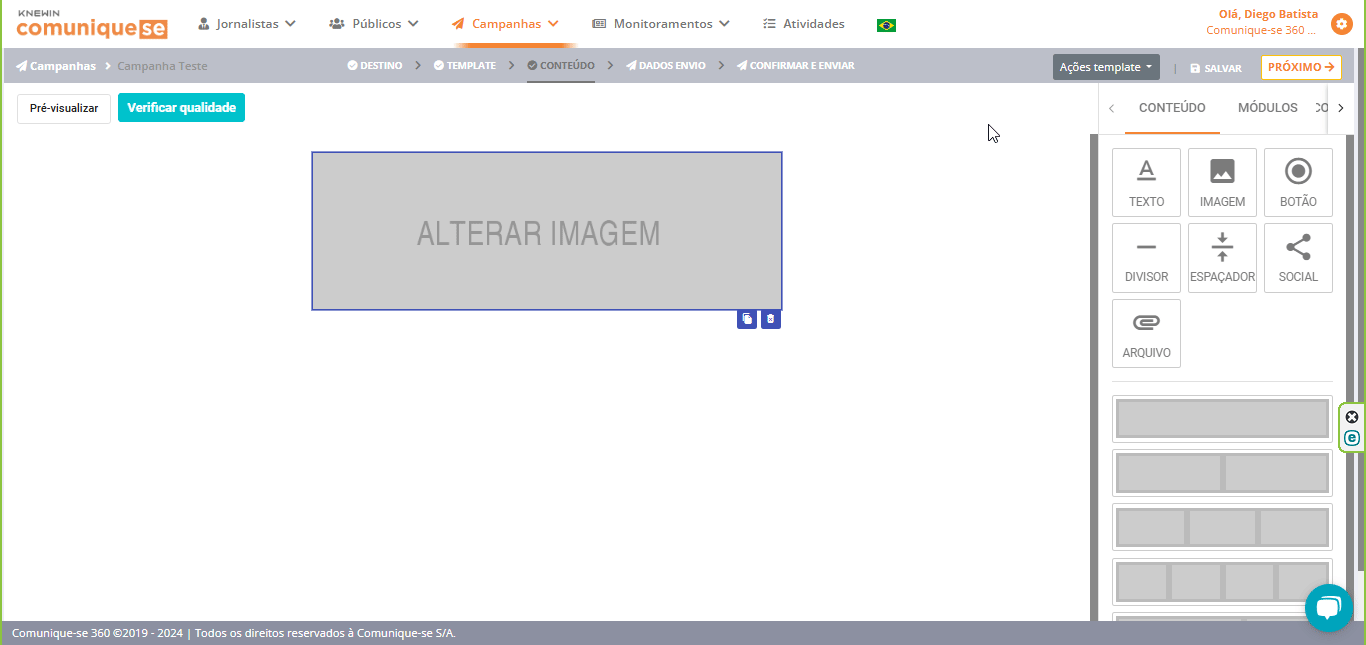Open the orange settings gear

pyautogui.click(x=1342, y=23)
